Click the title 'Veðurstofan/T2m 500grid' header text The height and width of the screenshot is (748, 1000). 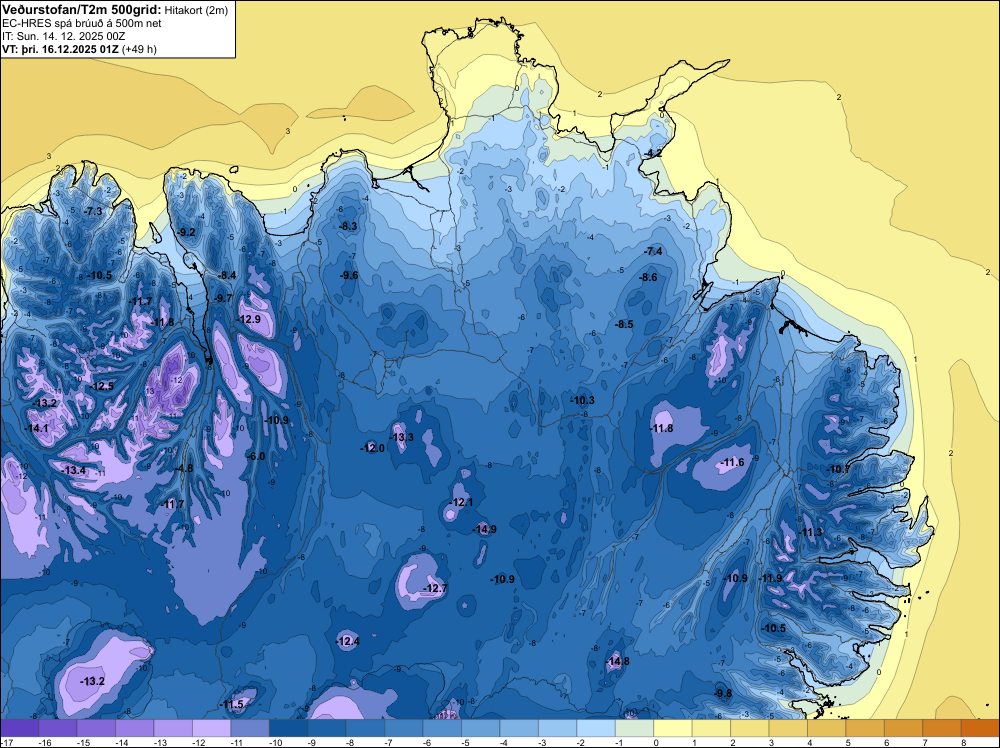[x=80, y=8]
